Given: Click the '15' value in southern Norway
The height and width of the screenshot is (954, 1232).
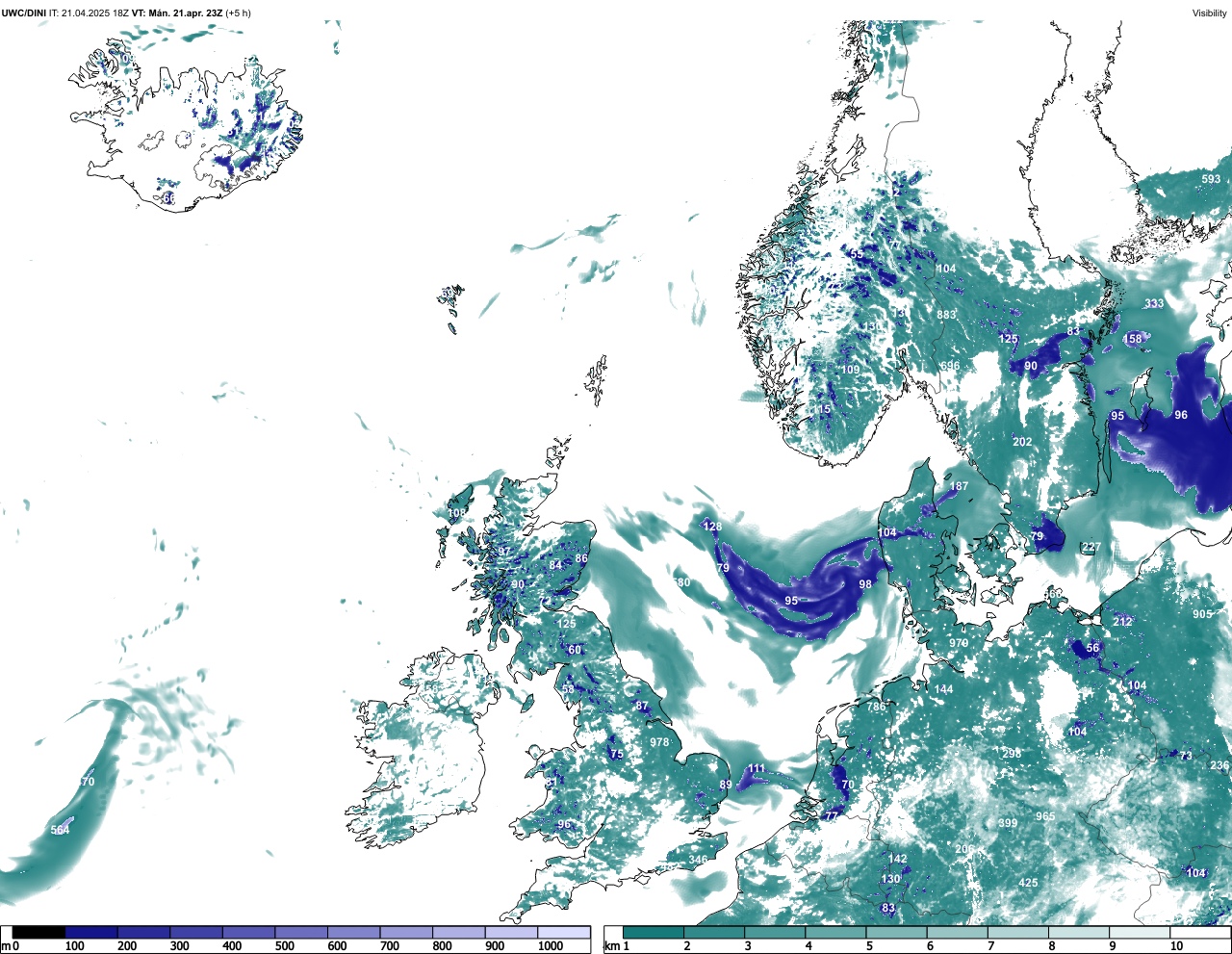Looking at the screenshot, I should click(824, 410).
